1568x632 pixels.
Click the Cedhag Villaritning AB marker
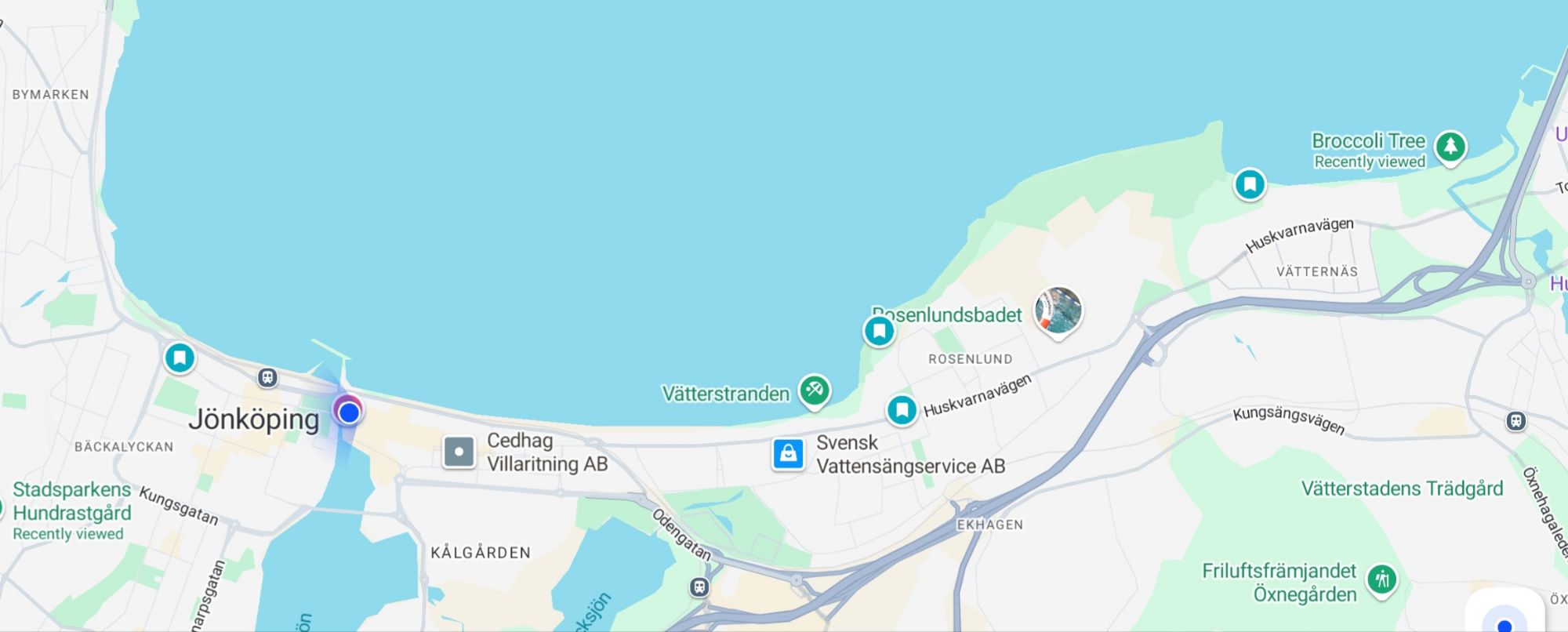point(459,452)
